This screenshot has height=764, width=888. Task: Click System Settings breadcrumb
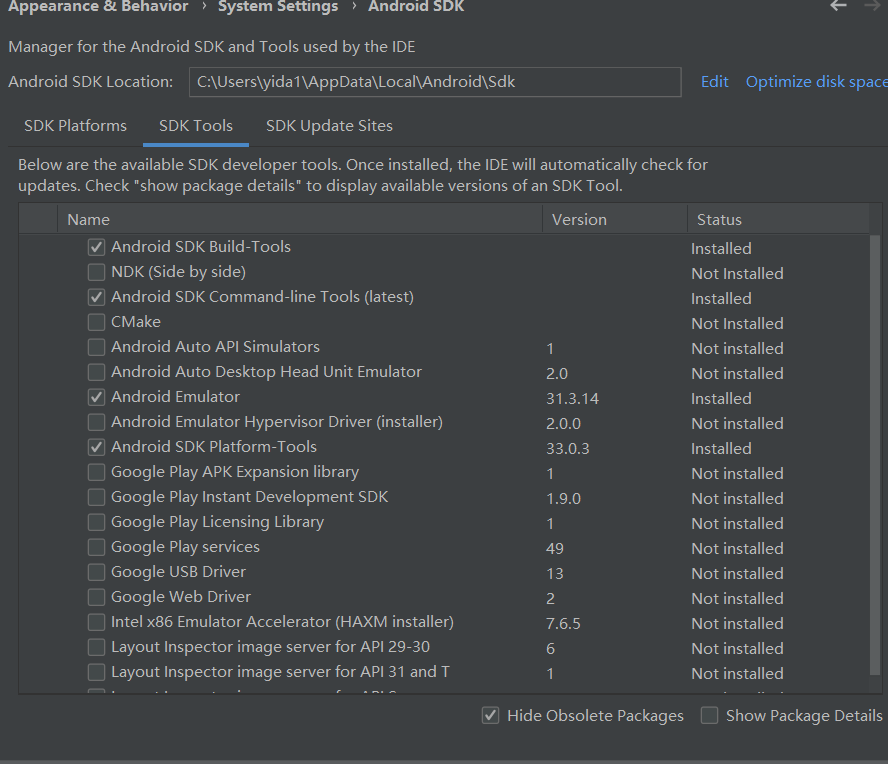(x=278, y=6)
